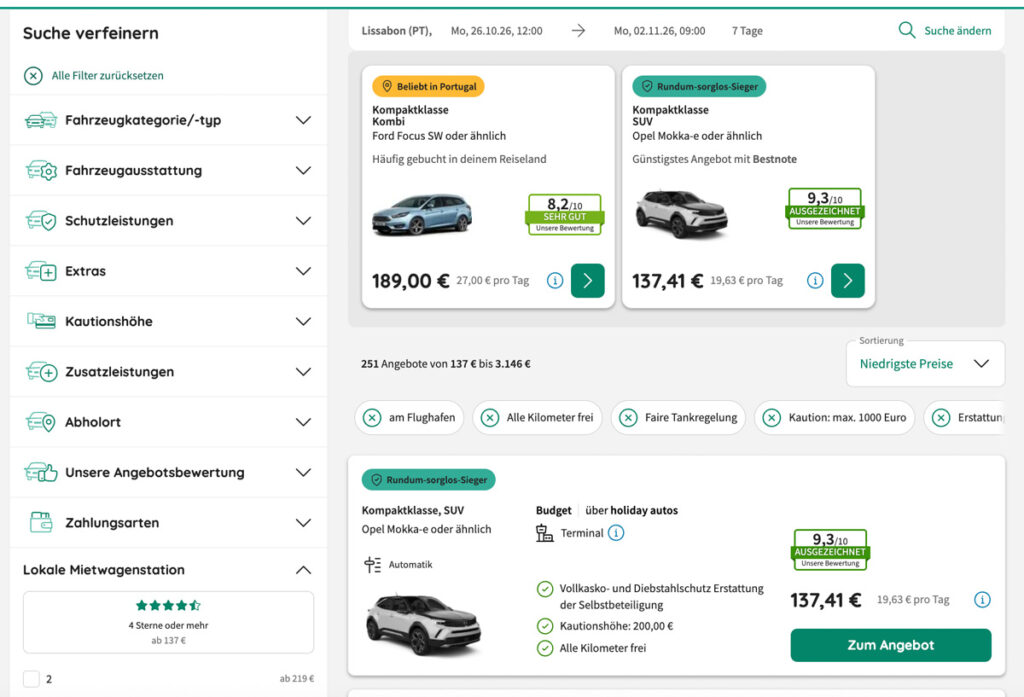Screen dimensions: 1024x697
Task: Open Ford Focus SW offer via green arrow
Action: [x=588, y=281]
